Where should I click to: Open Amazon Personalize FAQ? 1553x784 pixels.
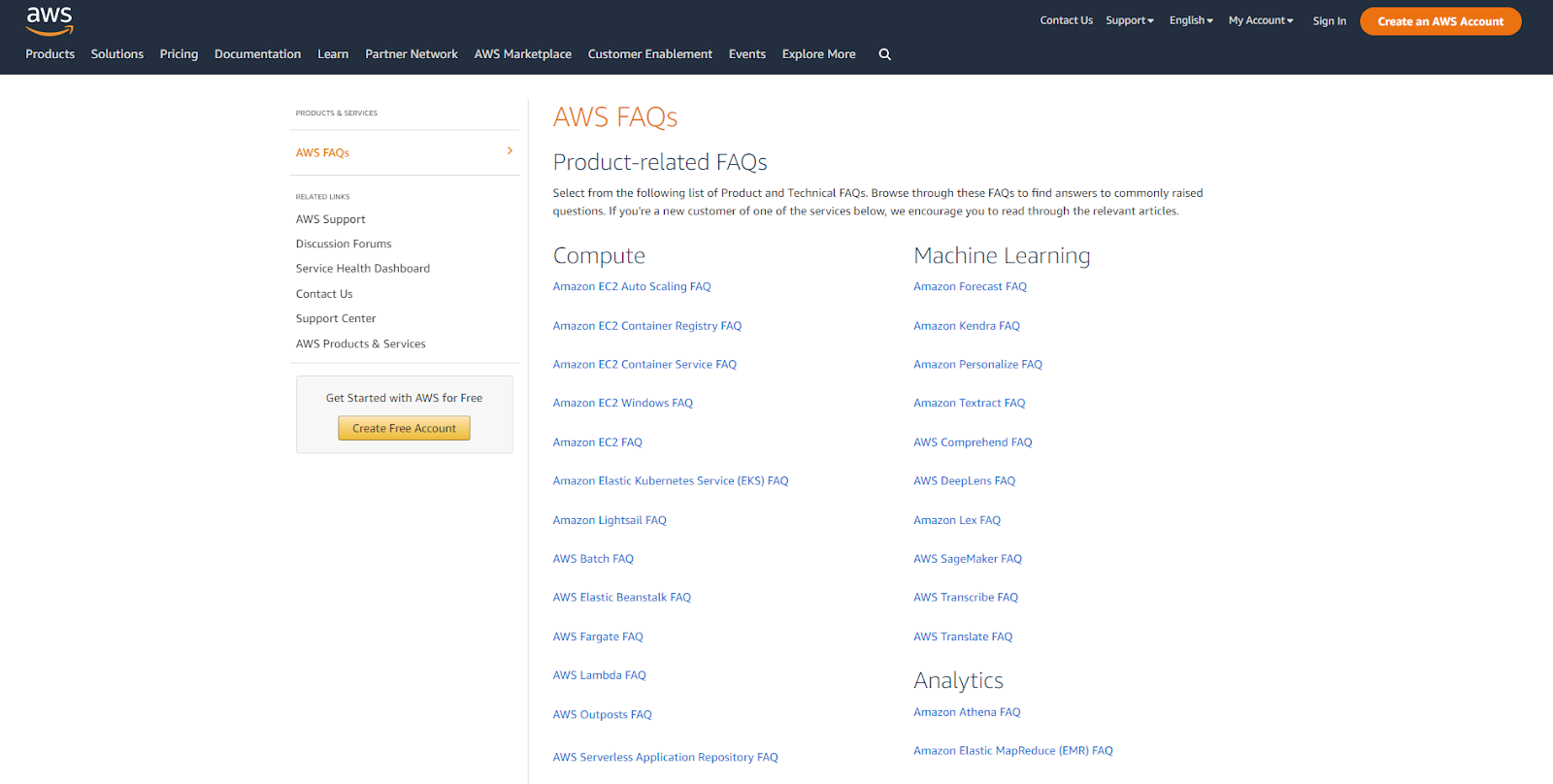(x=977, y=365)
